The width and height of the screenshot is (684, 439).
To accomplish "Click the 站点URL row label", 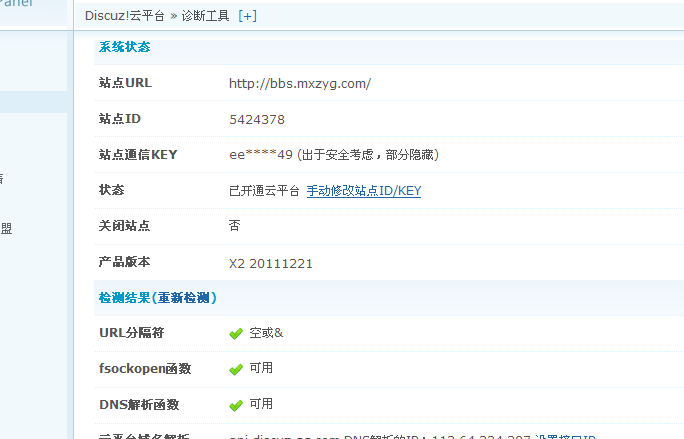I will (x=125, y=82).
